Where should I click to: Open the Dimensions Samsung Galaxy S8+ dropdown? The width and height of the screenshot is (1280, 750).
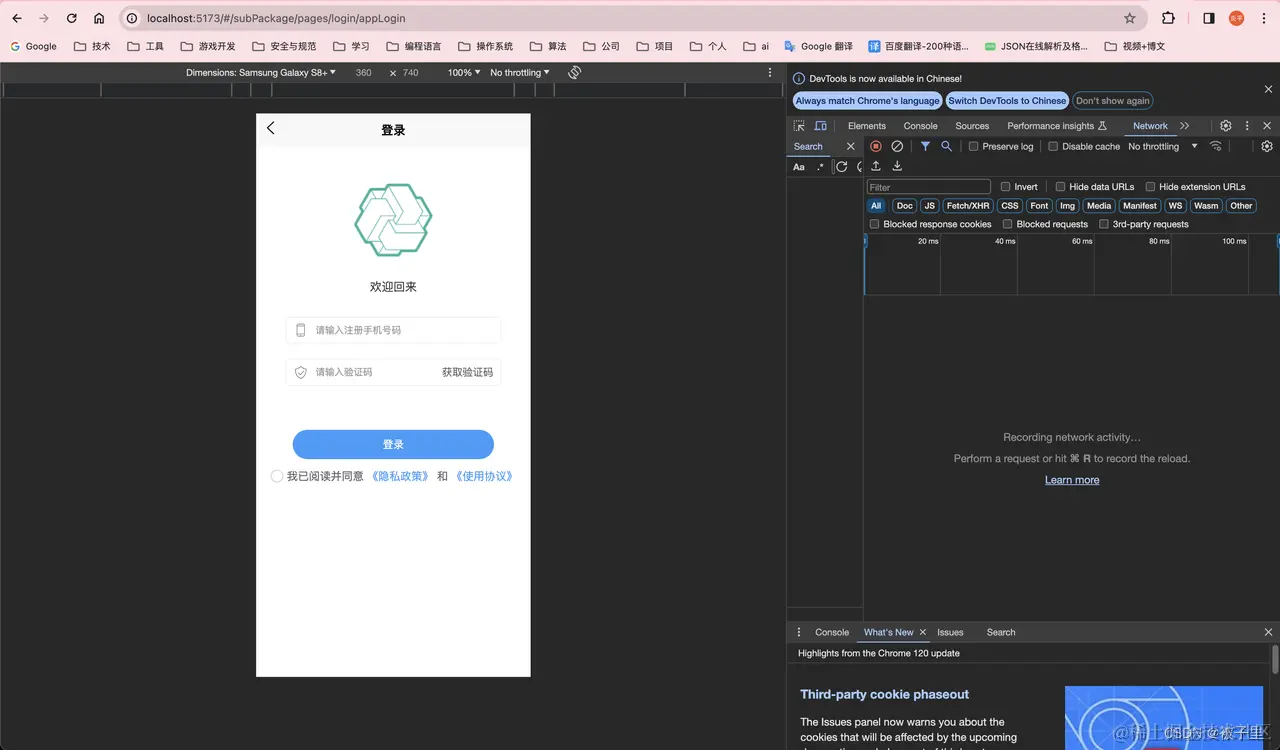pyautogui.click(x=261, y=73)
